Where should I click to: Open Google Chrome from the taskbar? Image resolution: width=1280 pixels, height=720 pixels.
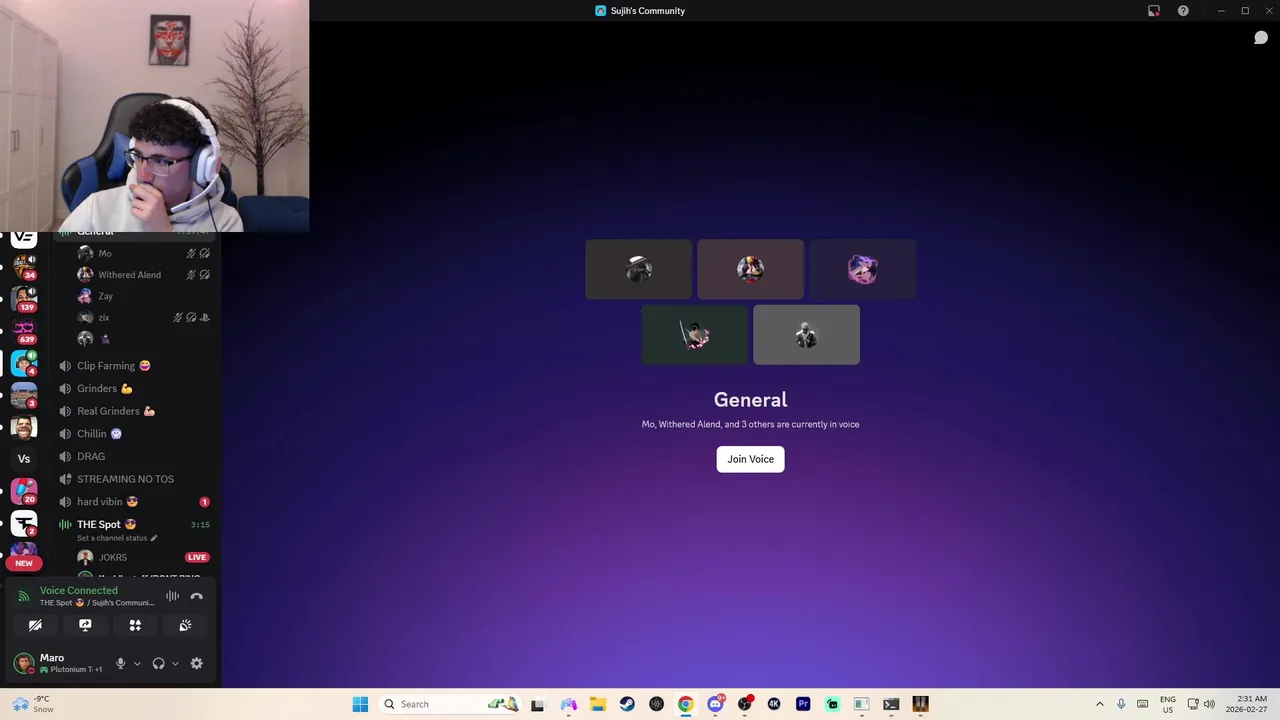685,704
